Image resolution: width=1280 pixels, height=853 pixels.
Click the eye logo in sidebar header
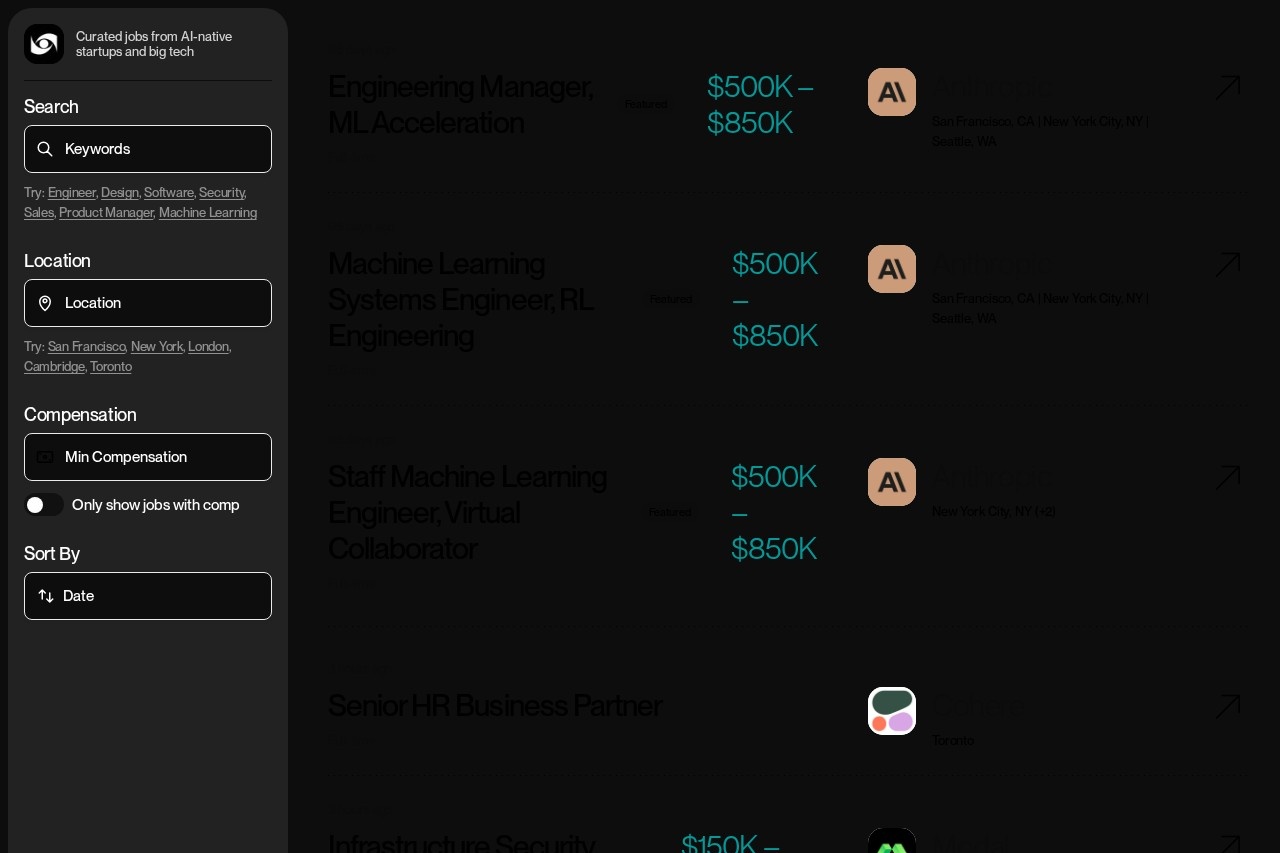click(44, 44)
